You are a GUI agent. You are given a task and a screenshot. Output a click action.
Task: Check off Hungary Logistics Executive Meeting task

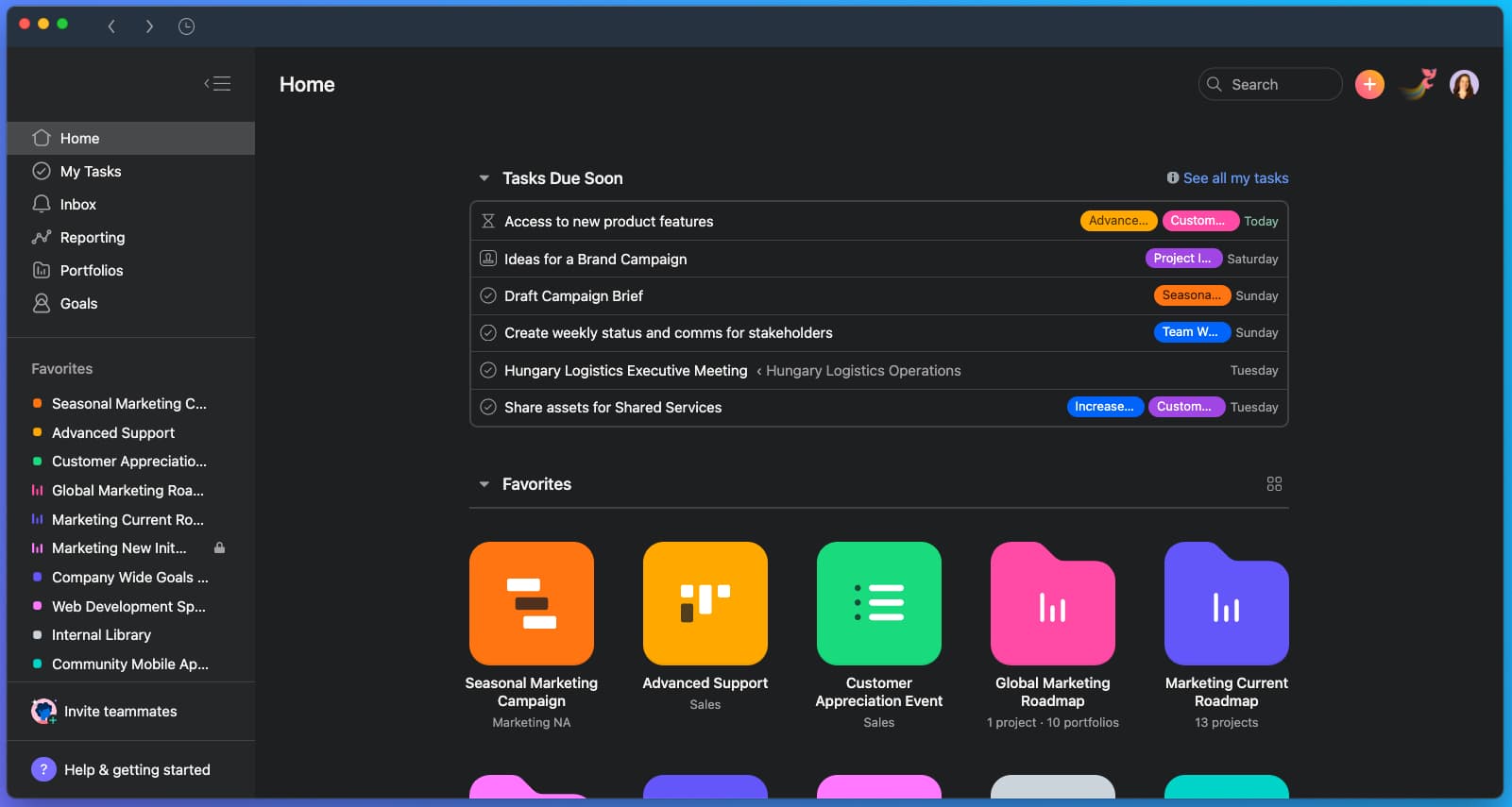click(488, 371)
